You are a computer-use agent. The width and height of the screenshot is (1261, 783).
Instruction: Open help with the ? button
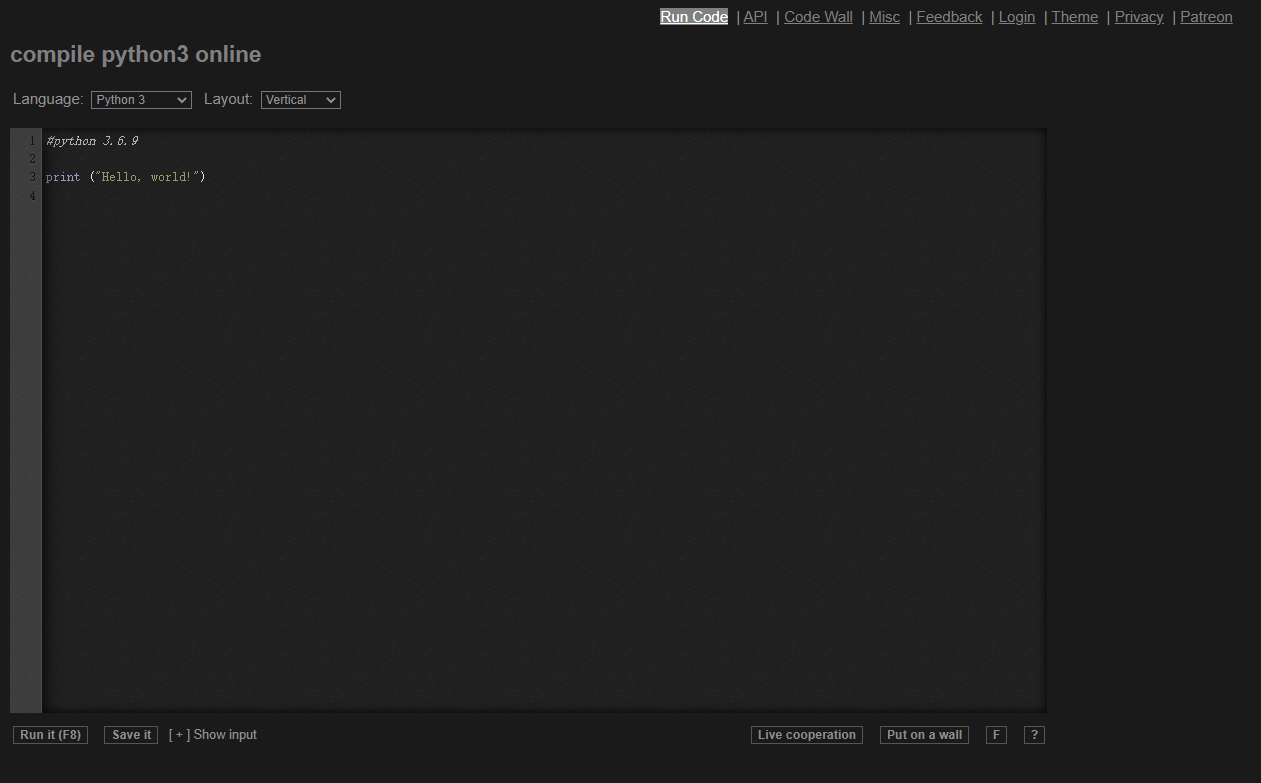click(x=1034, y=735)
